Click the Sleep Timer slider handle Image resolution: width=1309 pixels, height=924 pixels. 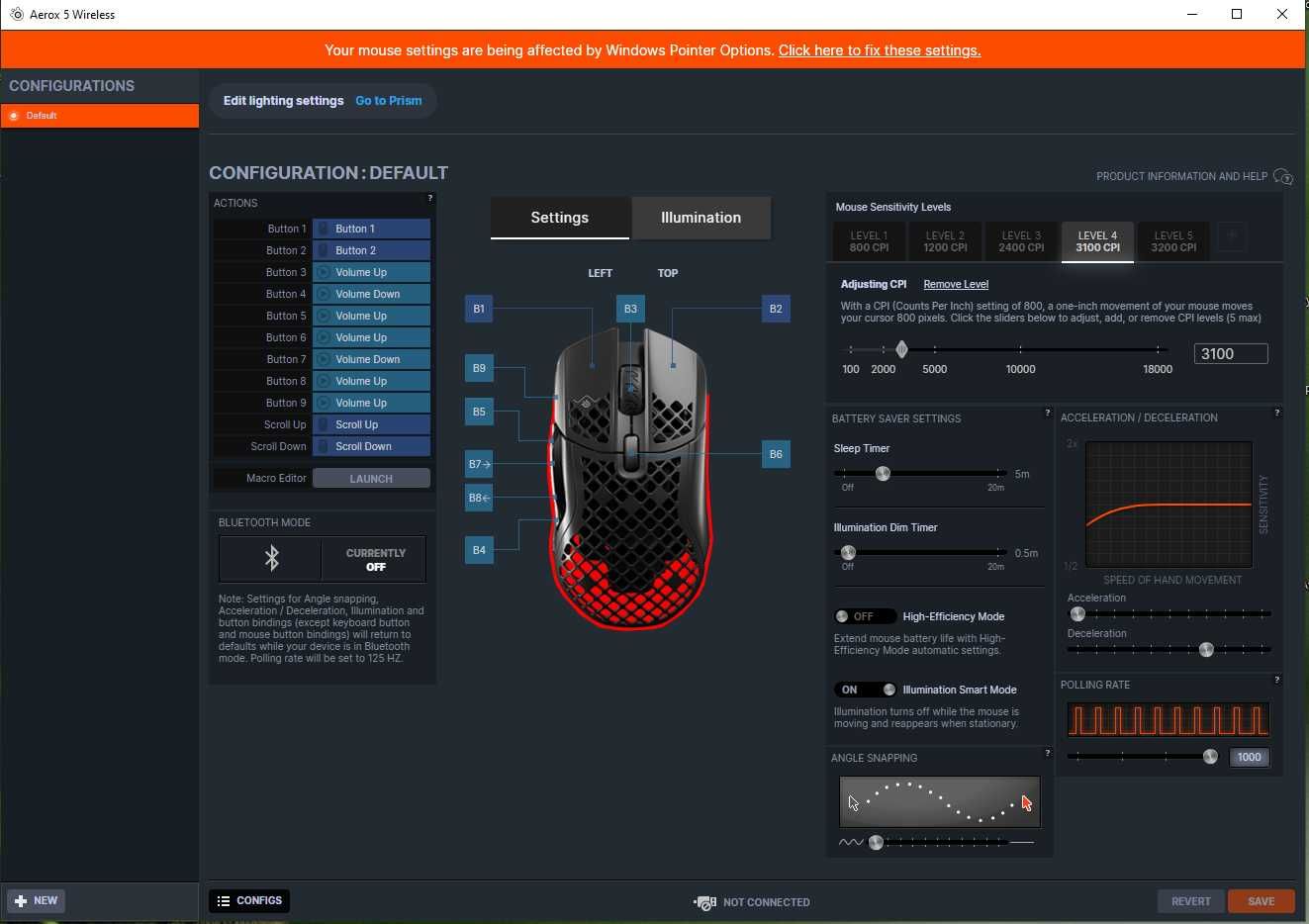coord(883,474)
